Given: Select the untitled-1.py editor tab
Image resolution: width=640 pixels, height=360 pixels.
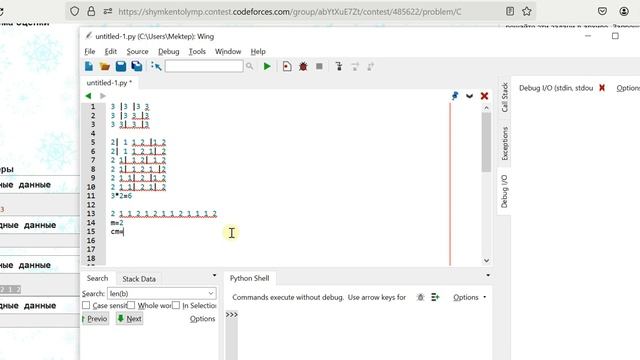Looking at the screenshot, I should [109, 82].
